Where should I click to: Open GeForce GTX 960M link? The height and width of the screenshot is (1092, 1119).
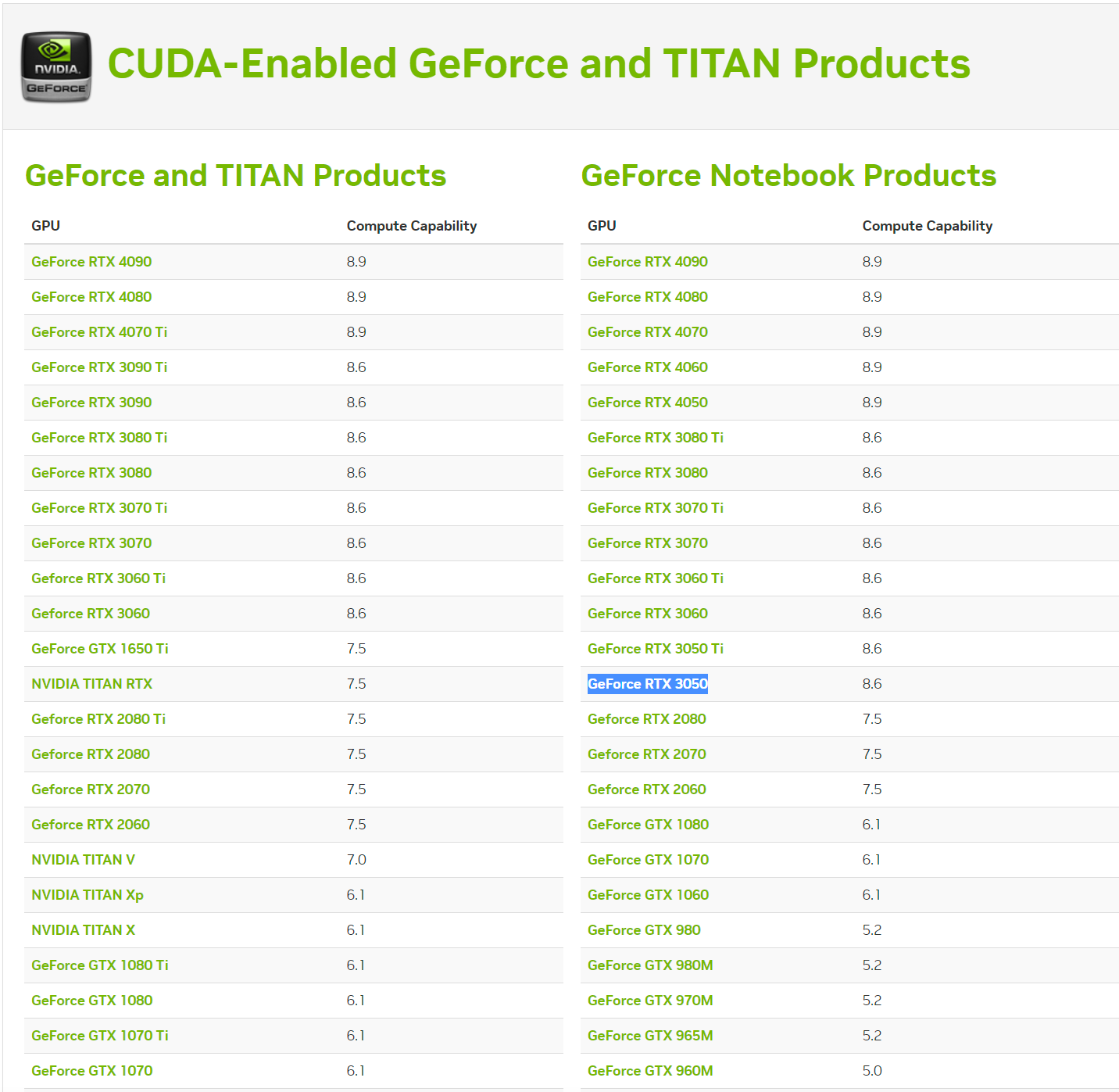tap(650, 1071)
